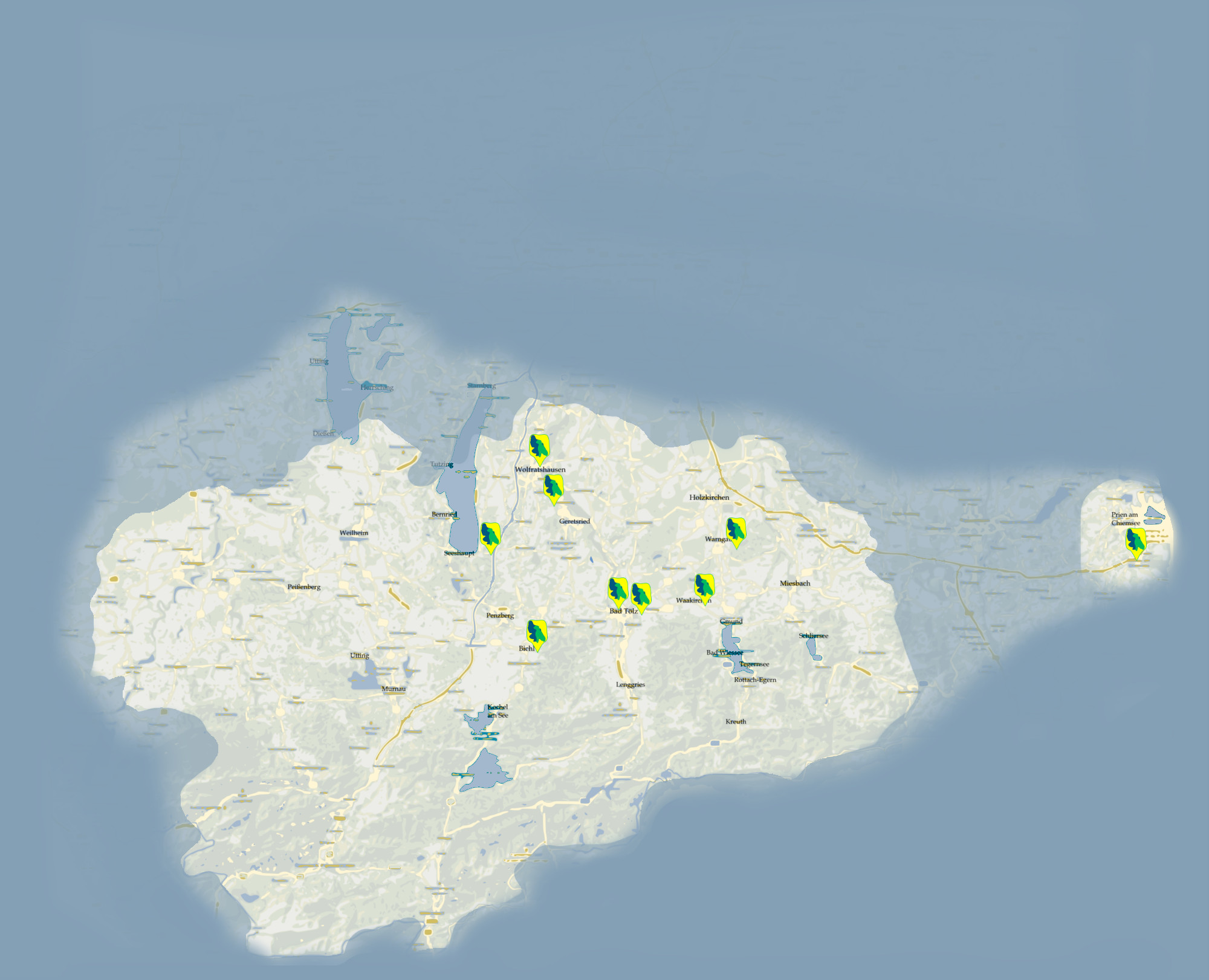Select the Rottach-Egern label
This screenshot has height=980, width=1209.
point(755,680)
